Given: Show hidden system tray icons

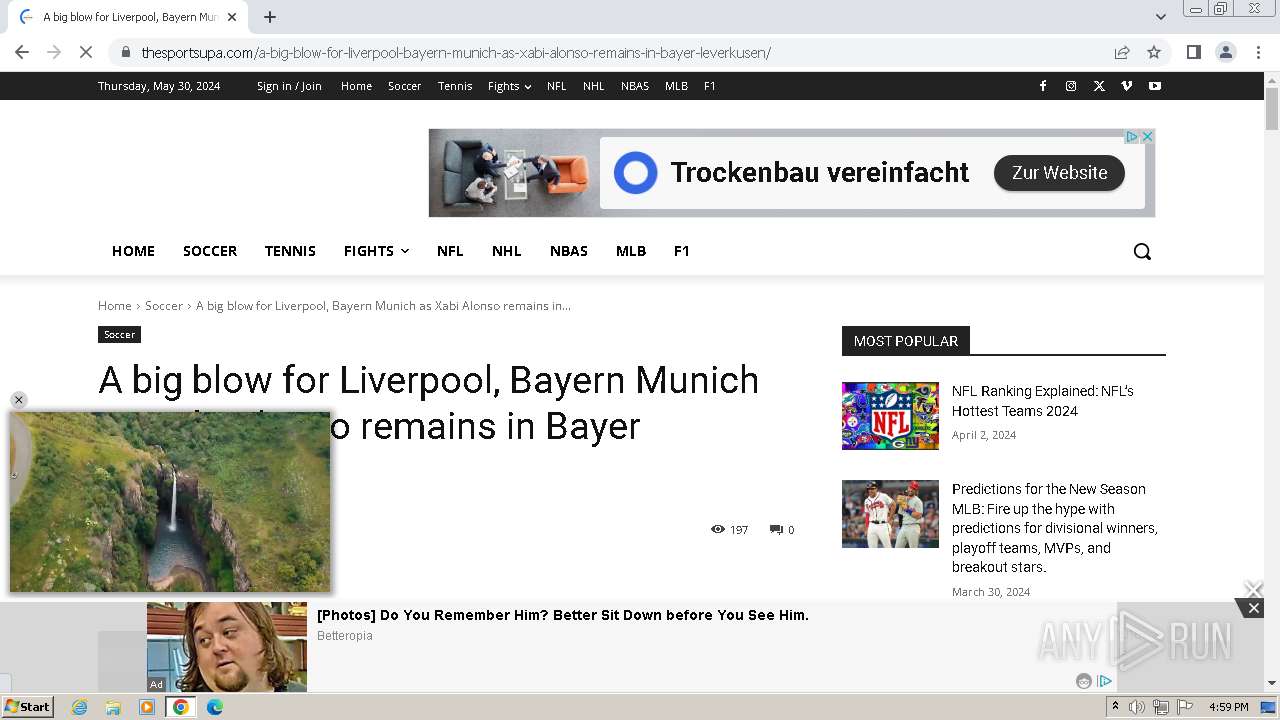Looking at the screenshot, I should pos(1115,707).
